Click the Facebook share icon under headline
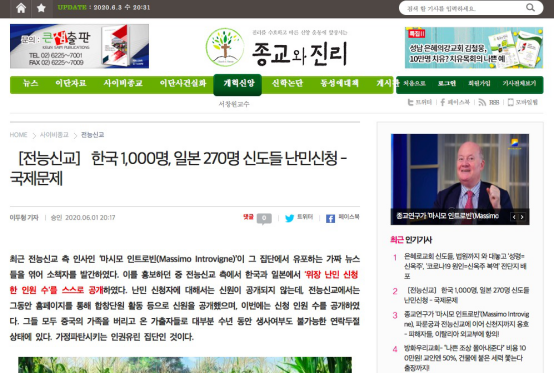The height and width of the screenshot is (373, 554). pyautogui.click(x=330, y=219)
